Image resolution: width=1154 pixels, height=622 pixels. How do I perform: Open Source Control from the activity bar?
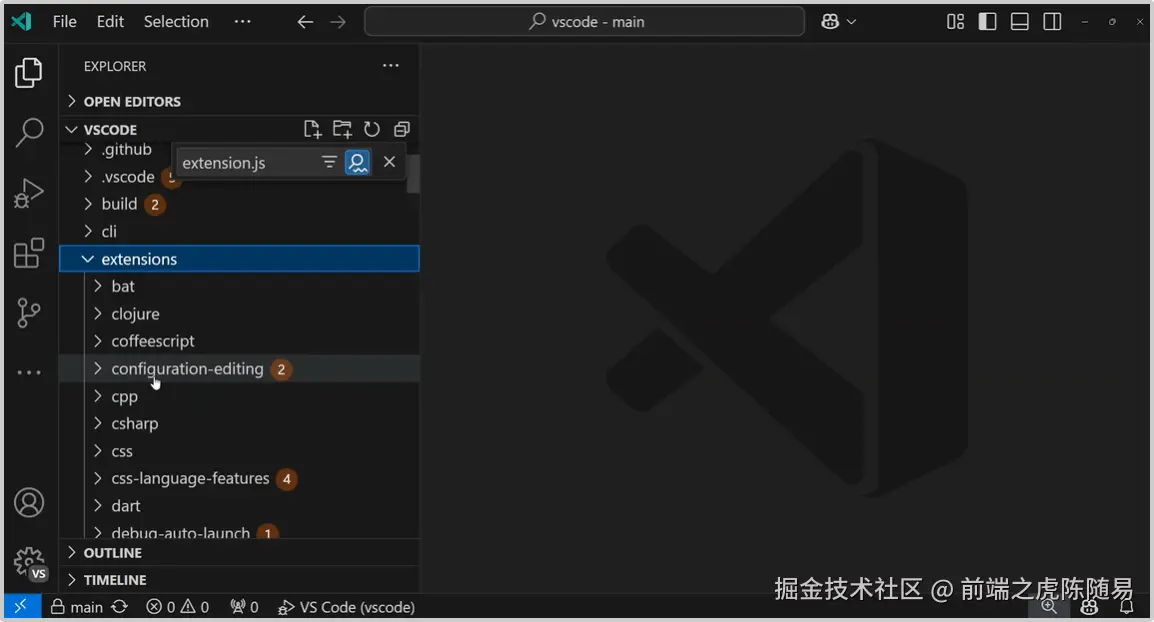[29, 312]
